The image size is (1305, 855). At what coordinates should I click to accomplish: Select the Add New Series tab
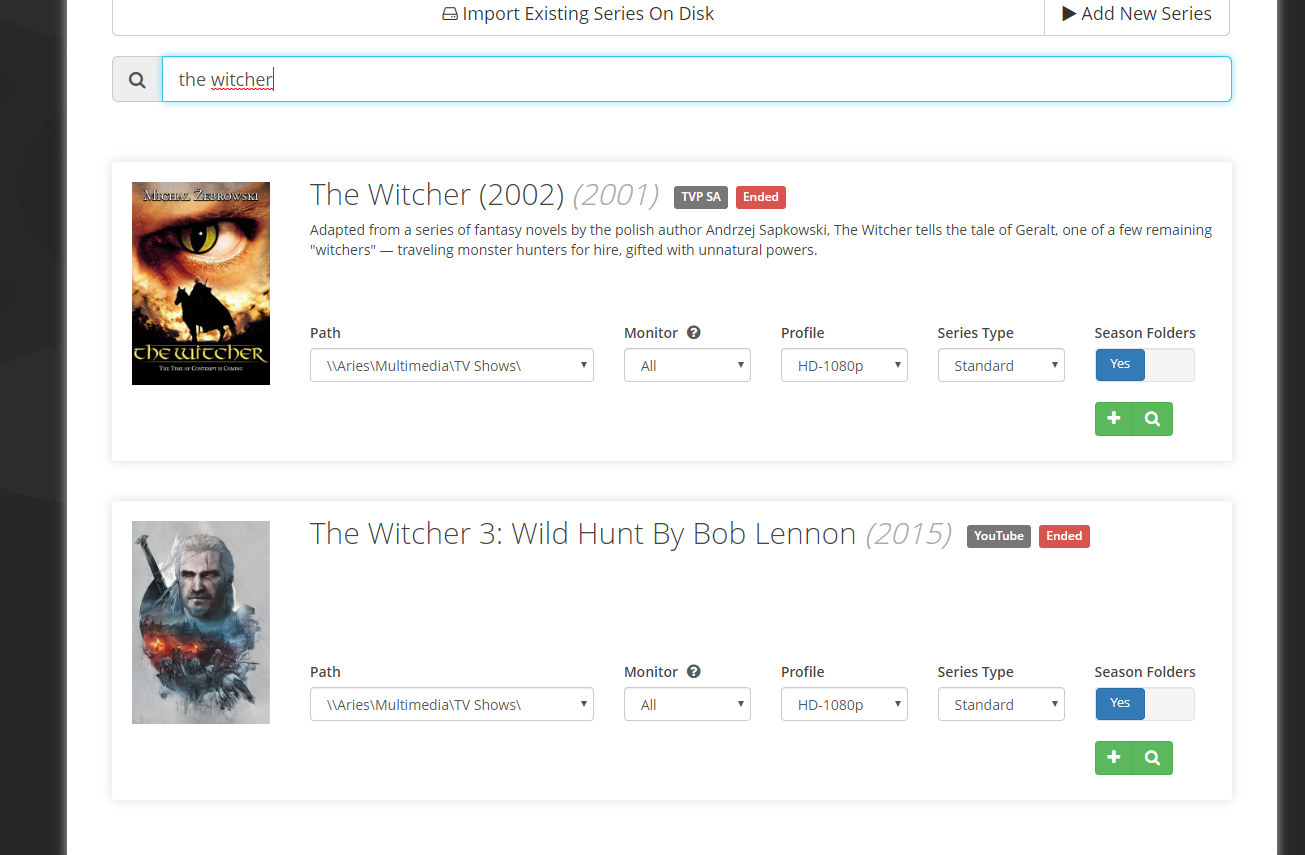tap(1136, 15)
